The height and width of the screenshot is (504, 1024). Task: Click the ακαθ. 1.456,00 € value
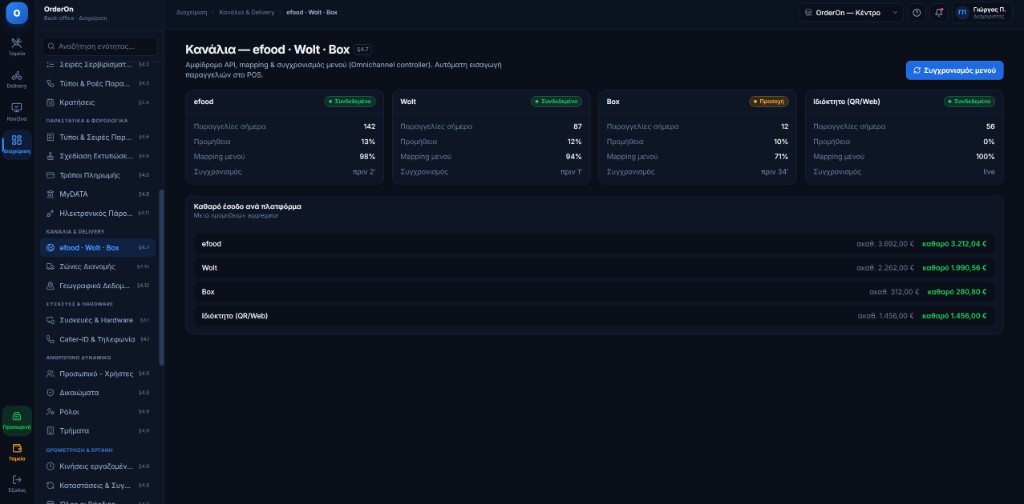pyautogui.click(x=886, y=316)
